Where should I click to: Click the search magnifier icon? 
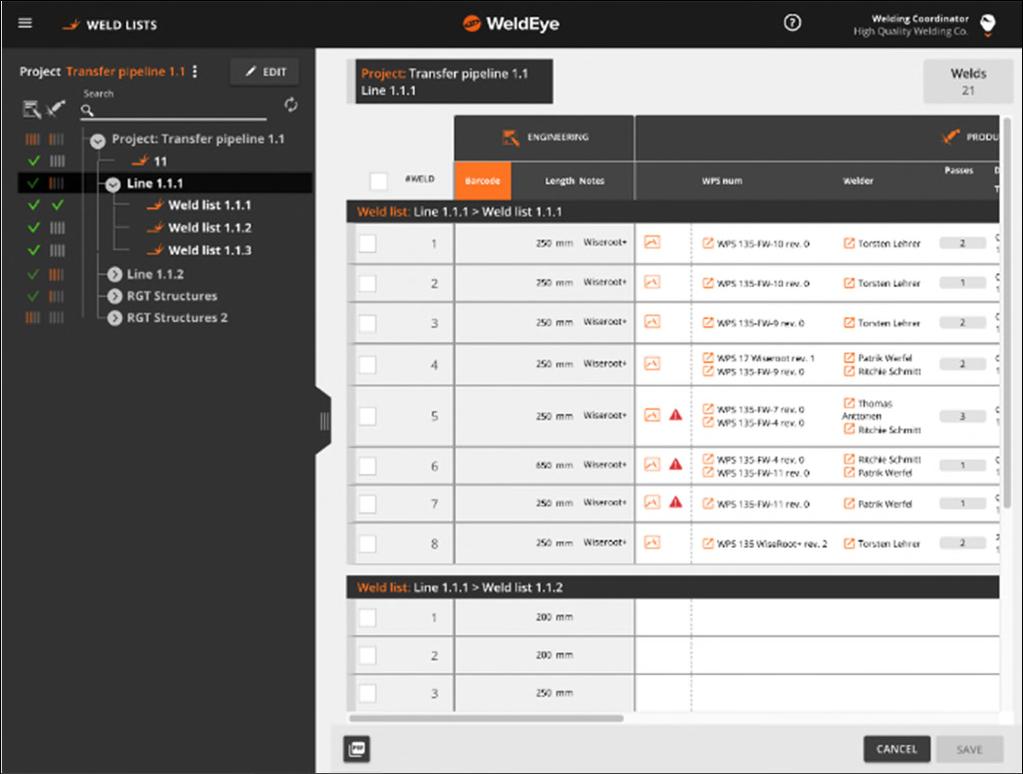tap(87, 111)
